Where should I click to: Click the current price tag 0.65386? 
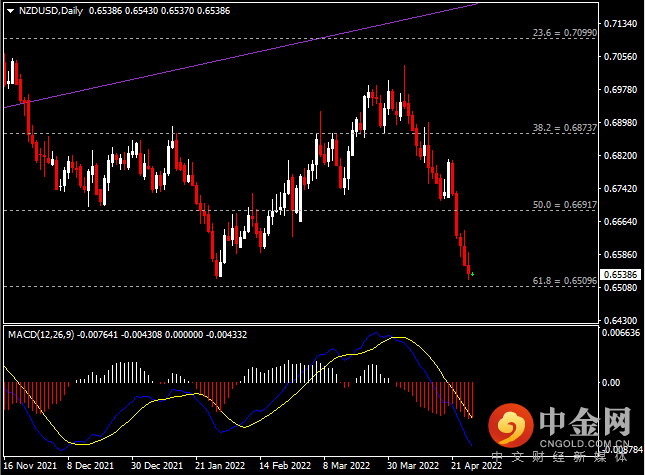pos(620,274)
